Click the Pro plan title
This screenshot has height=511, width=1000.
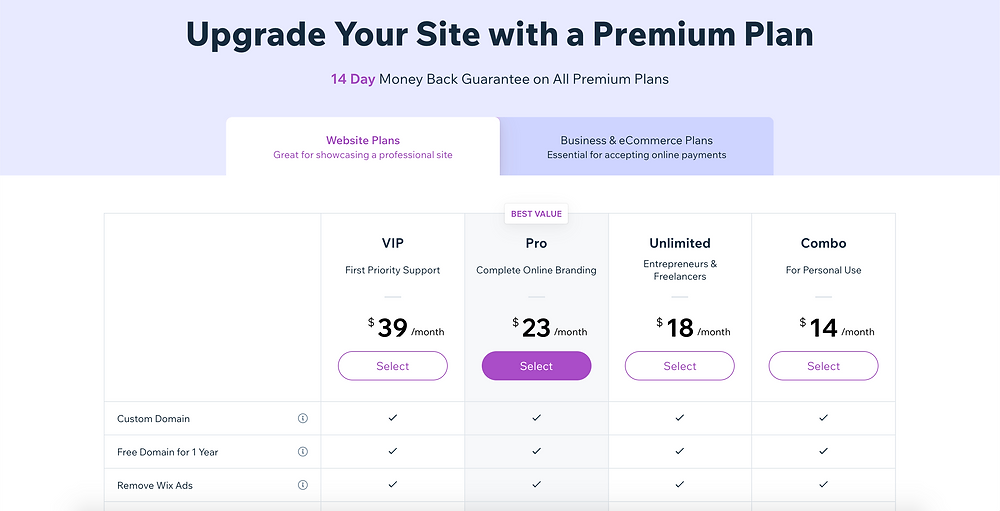coord(536,243)
